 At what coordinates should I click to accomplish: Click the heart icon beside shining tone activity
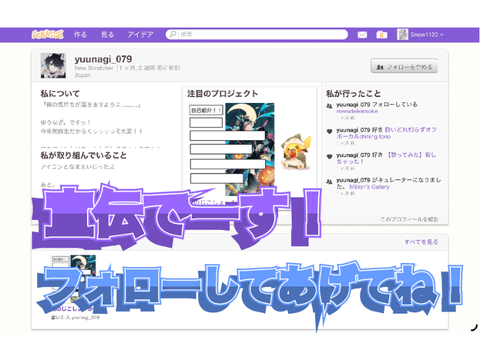[329, 131]
